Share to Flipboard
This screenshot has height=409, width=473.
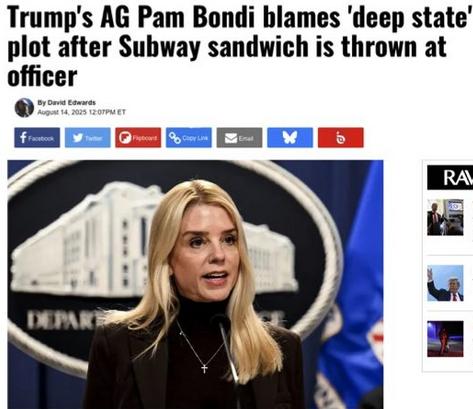[x=138, y=137]
